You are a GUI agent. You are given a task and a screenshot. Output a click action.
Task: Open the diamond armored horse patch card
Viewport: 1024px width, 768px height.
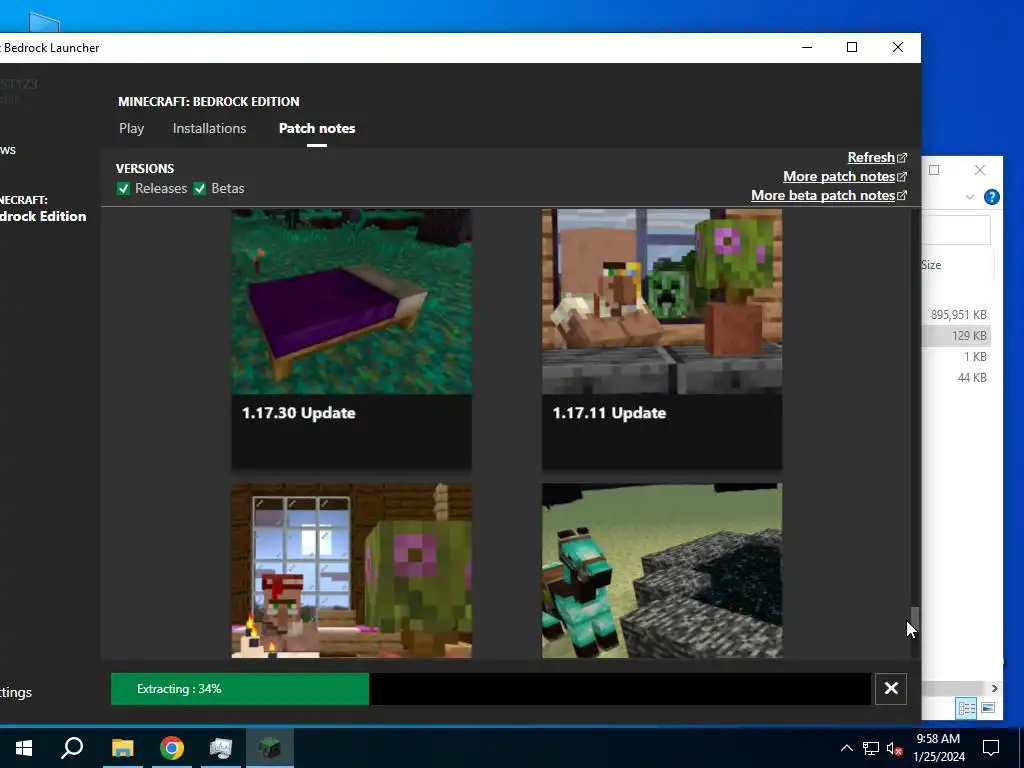point(662,570)
